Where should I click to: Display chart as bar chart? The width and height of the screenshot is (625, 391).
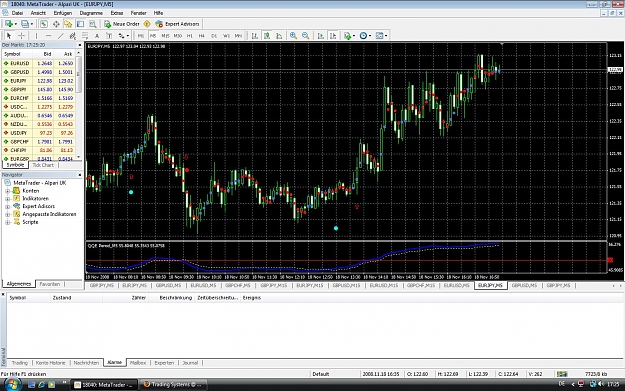click(x=254, y=36)
